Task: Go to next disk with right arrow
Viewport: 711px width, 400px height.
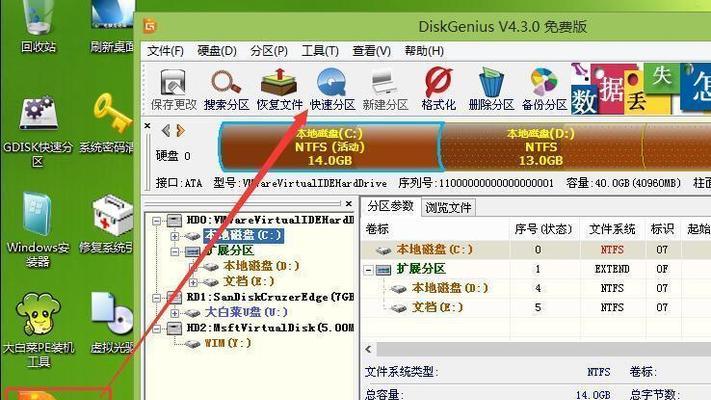Action: tap(180, 131)
